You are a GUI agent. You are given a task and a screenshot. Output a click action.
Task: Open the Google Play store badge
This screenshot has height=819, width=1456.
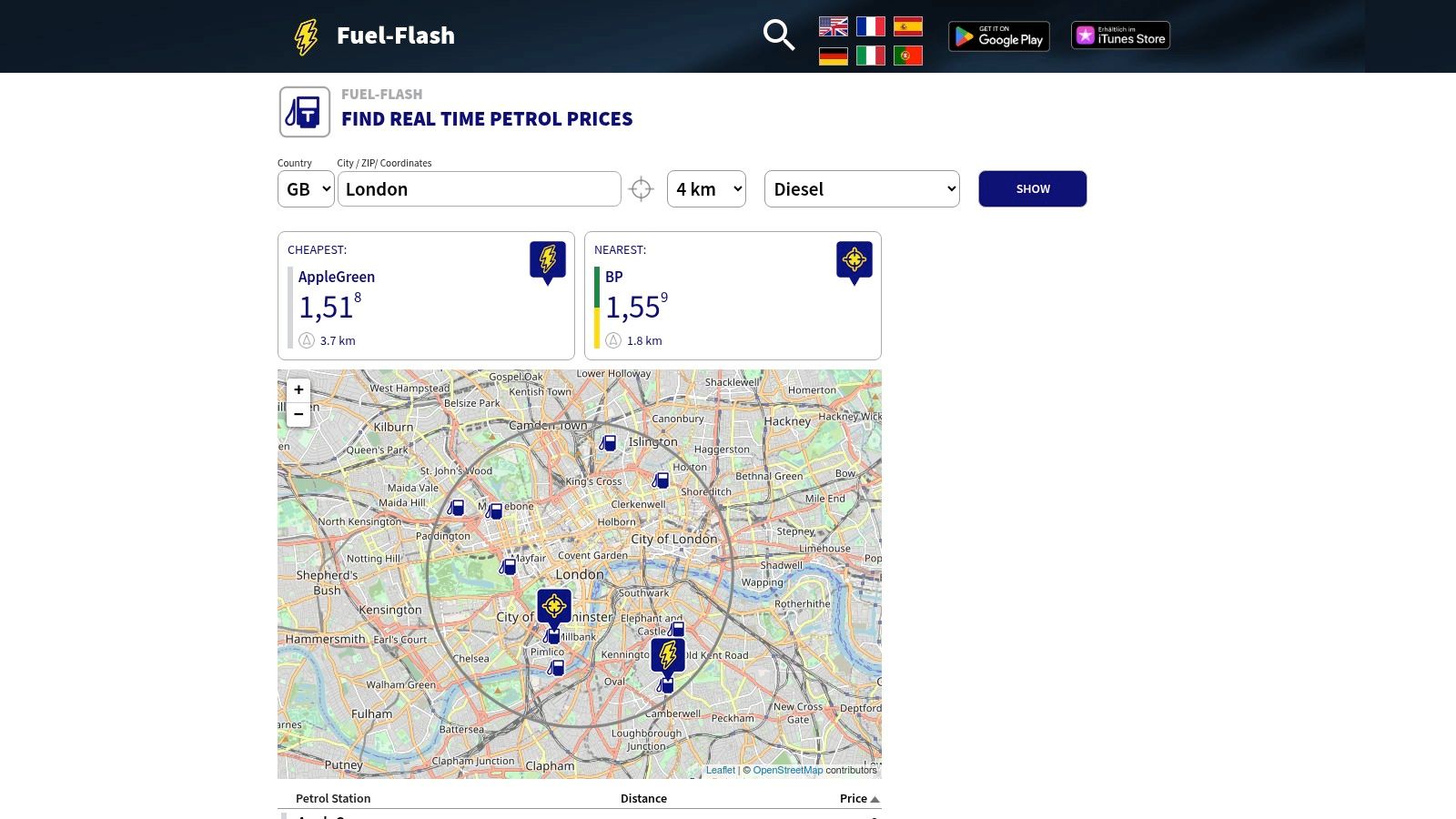(999, 36)
